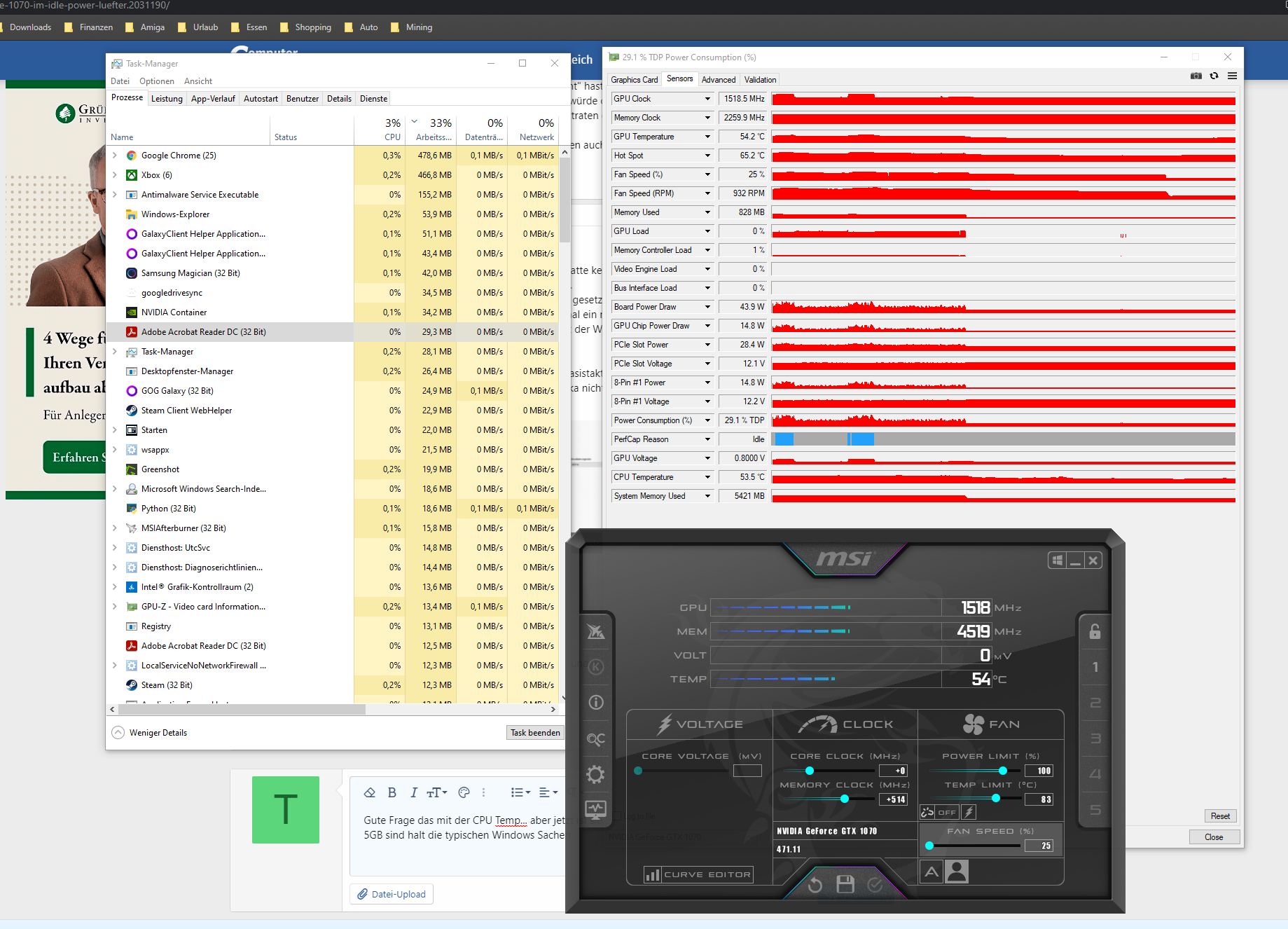Viewport: 1288px width, 929px height.
Task: Click the user-defined fan profile icon
Action: (957, 872)
